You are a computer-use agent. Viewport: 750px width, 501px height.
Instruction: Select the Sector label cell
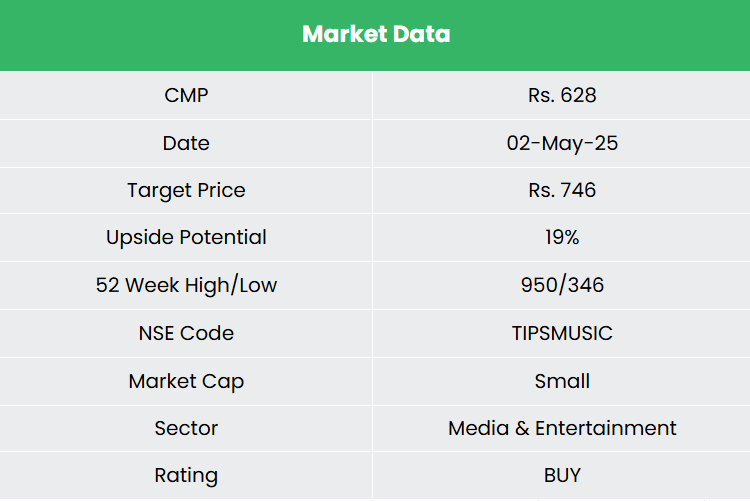click(186, 428)
